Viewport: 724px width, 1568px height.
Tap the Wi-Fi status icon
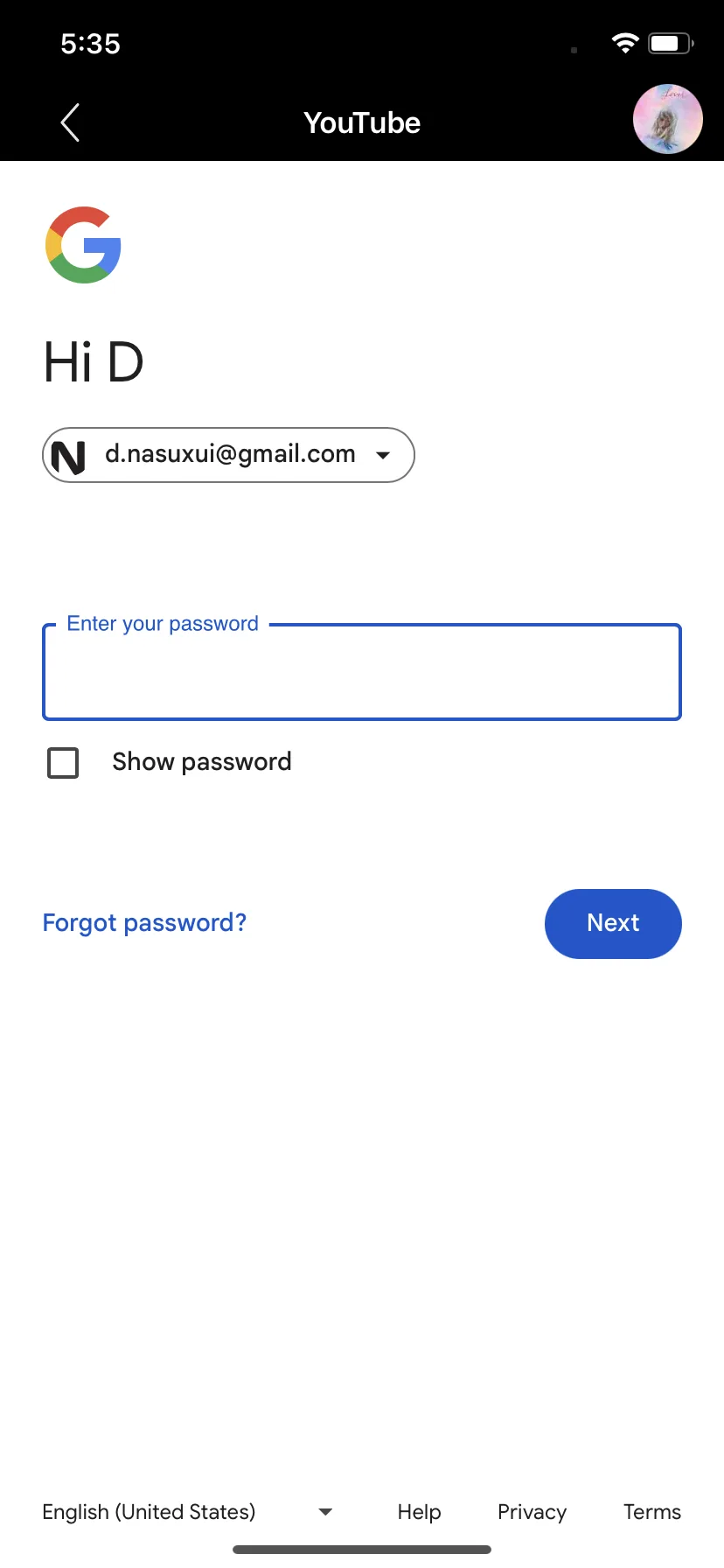click(x=625, y=43)
